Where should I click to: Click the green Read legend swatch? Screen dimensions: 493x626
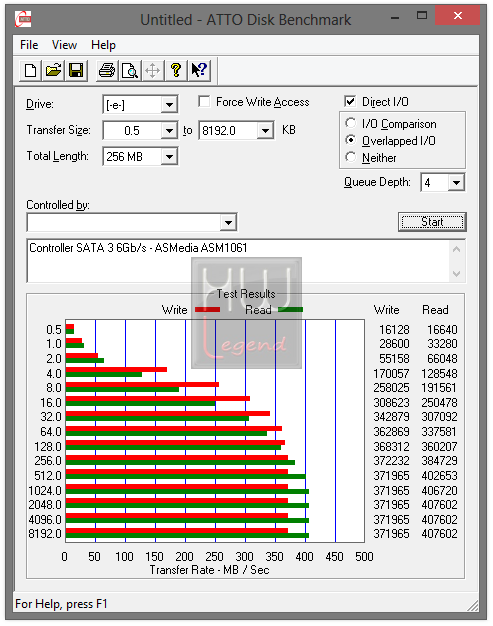291,309
